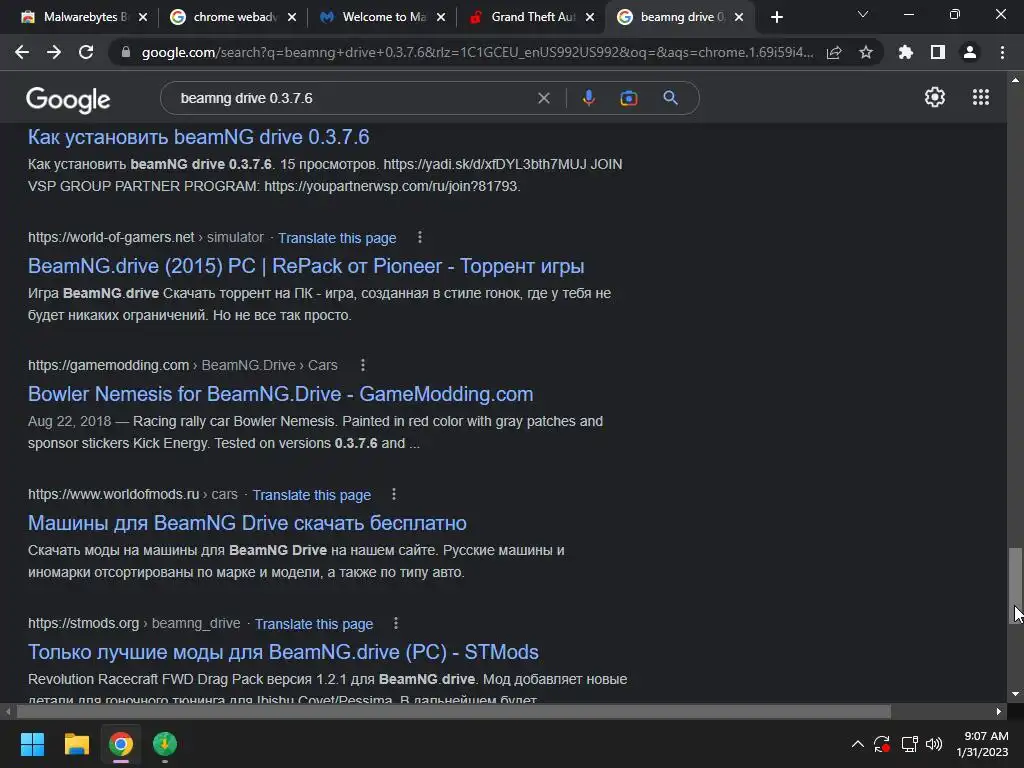Screen dimensions: 1024x768
Task: Go back to the previous page
Action: point(22,52)
